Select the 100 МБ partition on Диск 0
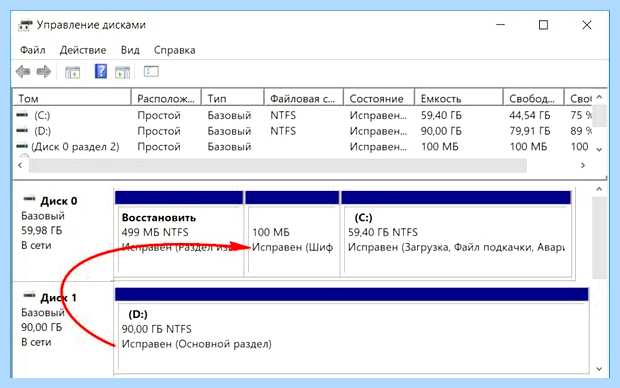 292,233
